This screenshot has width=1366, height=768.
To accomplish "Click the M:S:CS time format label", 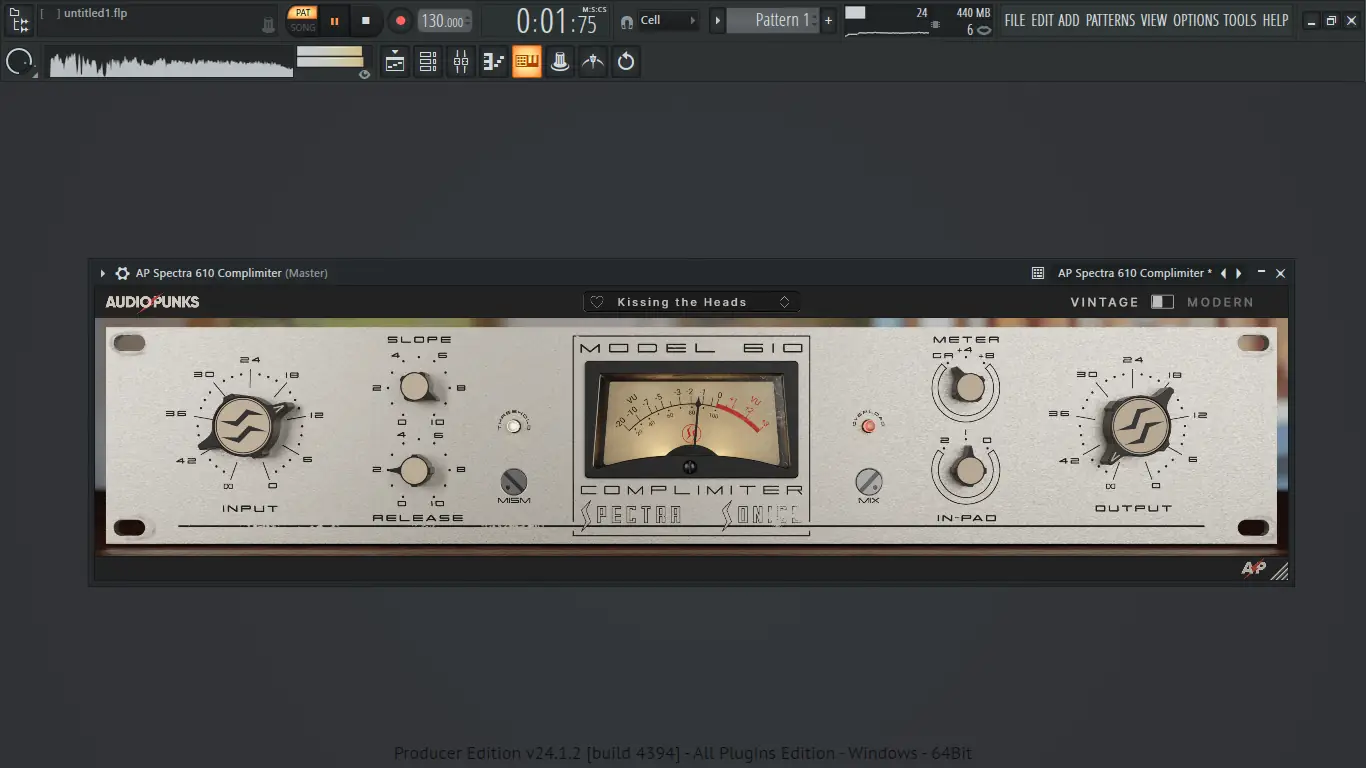I will [x=594, y=9].
